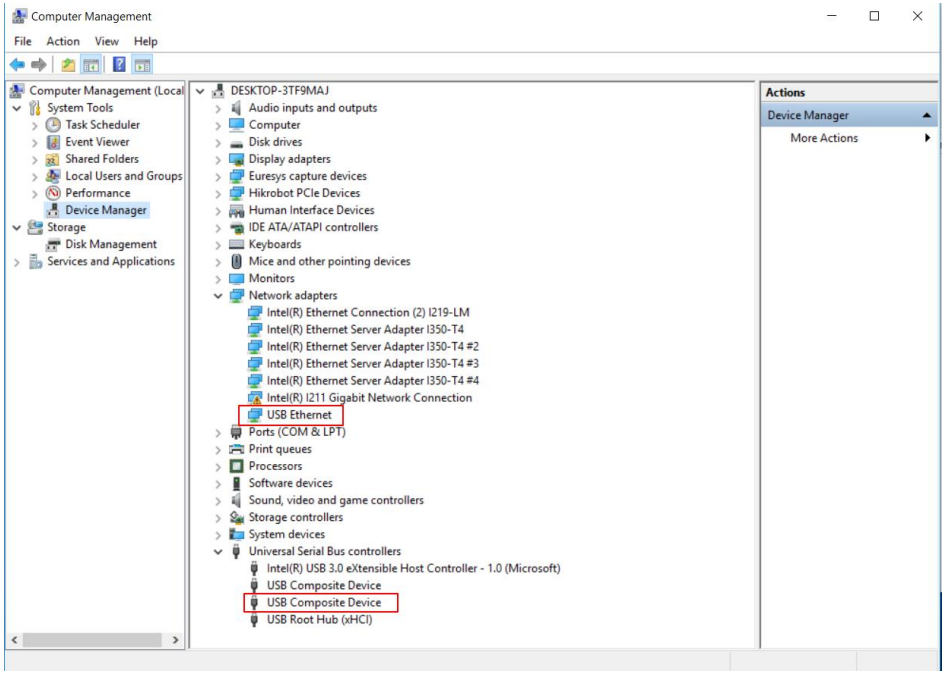
Task: Click the Audio inputs and outputs speaker icon
Action: [236, 108]
